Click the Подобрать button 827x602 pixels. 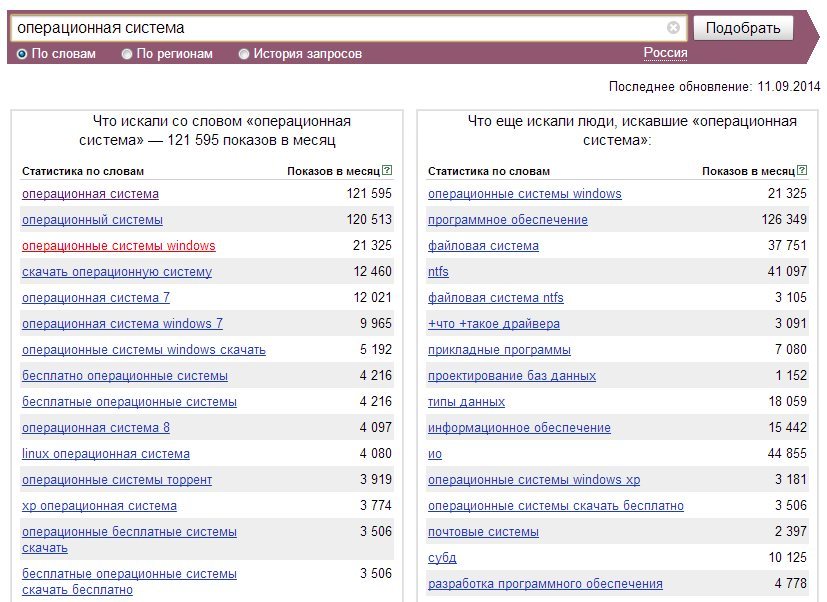pyautogui.click(x=743, y=28)
